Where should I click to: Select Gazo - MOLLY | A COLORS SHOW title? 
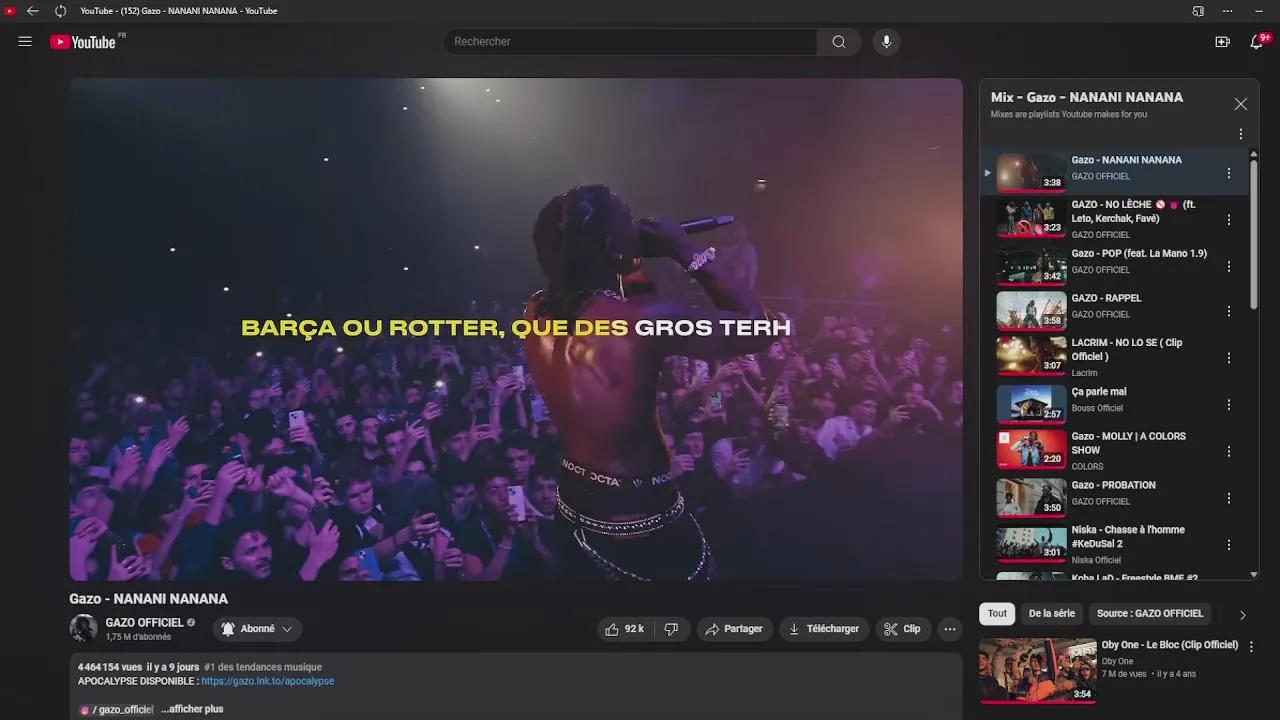coord(1129,443)
